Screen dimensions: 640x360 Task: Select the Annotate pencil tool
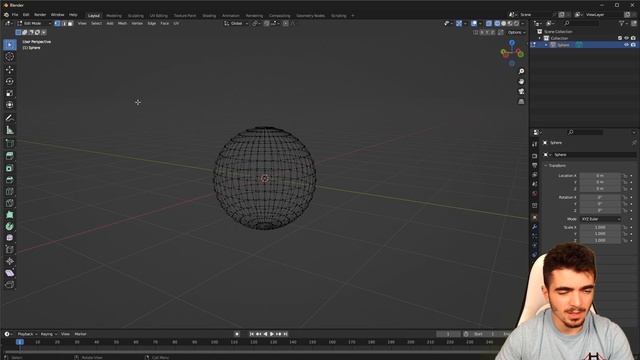coord(10,118)
